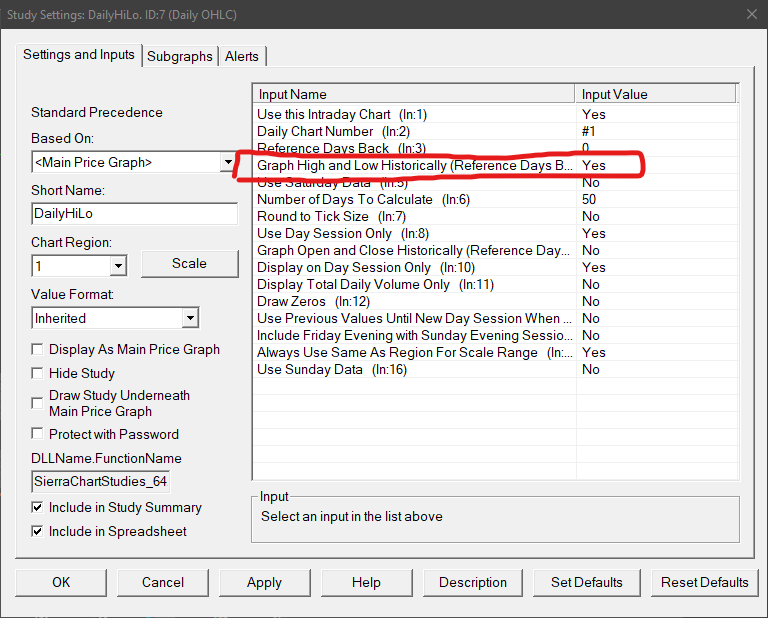Open the Chart Region dropdown
Viewport: 768px width, 618px height.
click(118, 266)
